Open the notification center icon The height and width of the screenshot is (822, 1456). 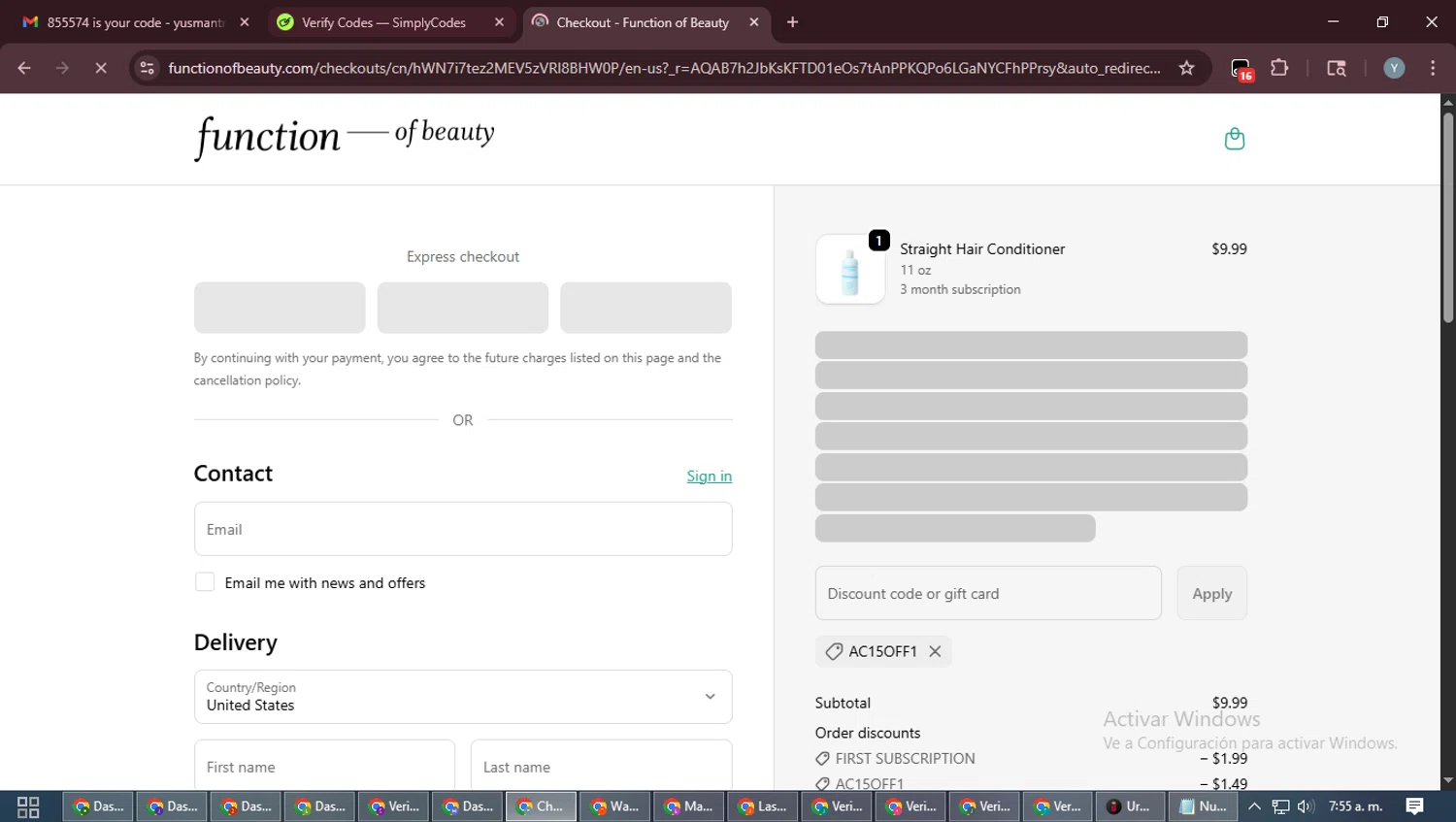click(1414, 806)
